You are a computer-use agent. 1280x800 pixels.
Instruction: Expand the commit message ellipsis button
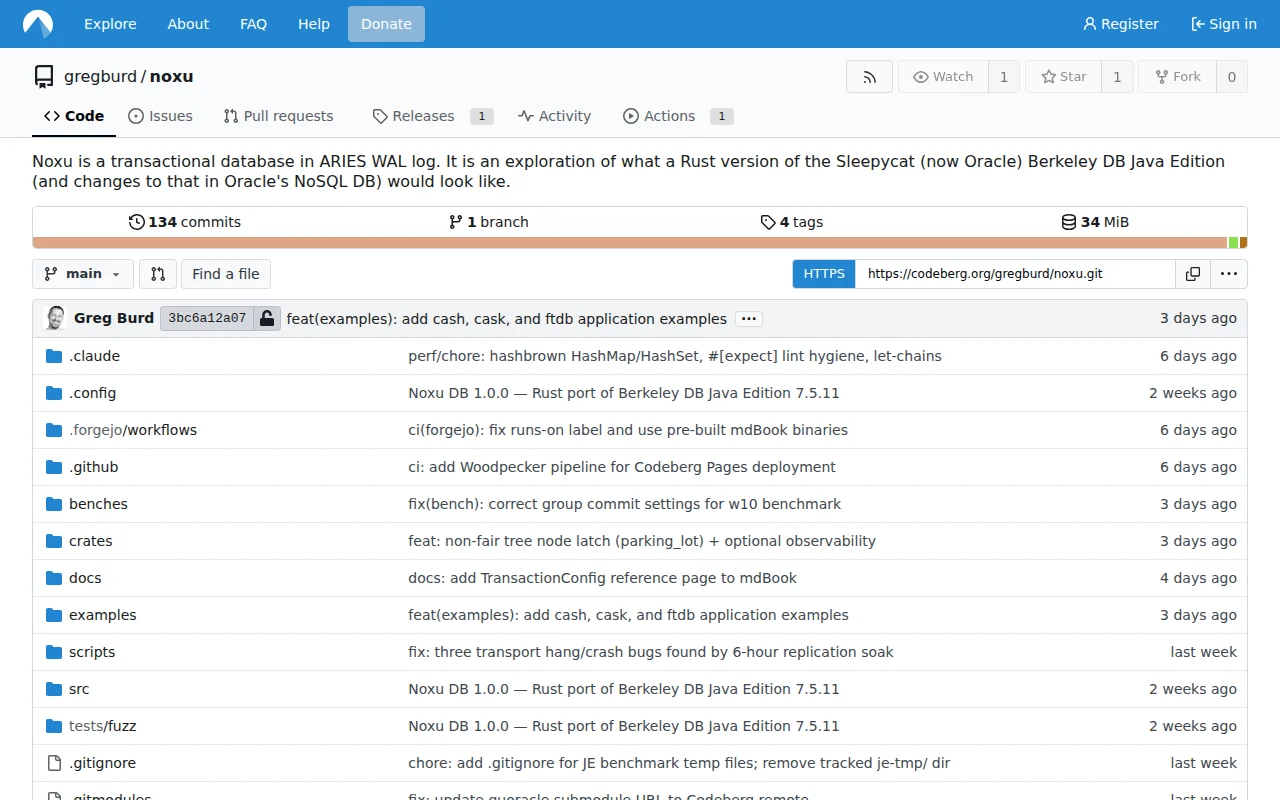[x=749, y=319]
